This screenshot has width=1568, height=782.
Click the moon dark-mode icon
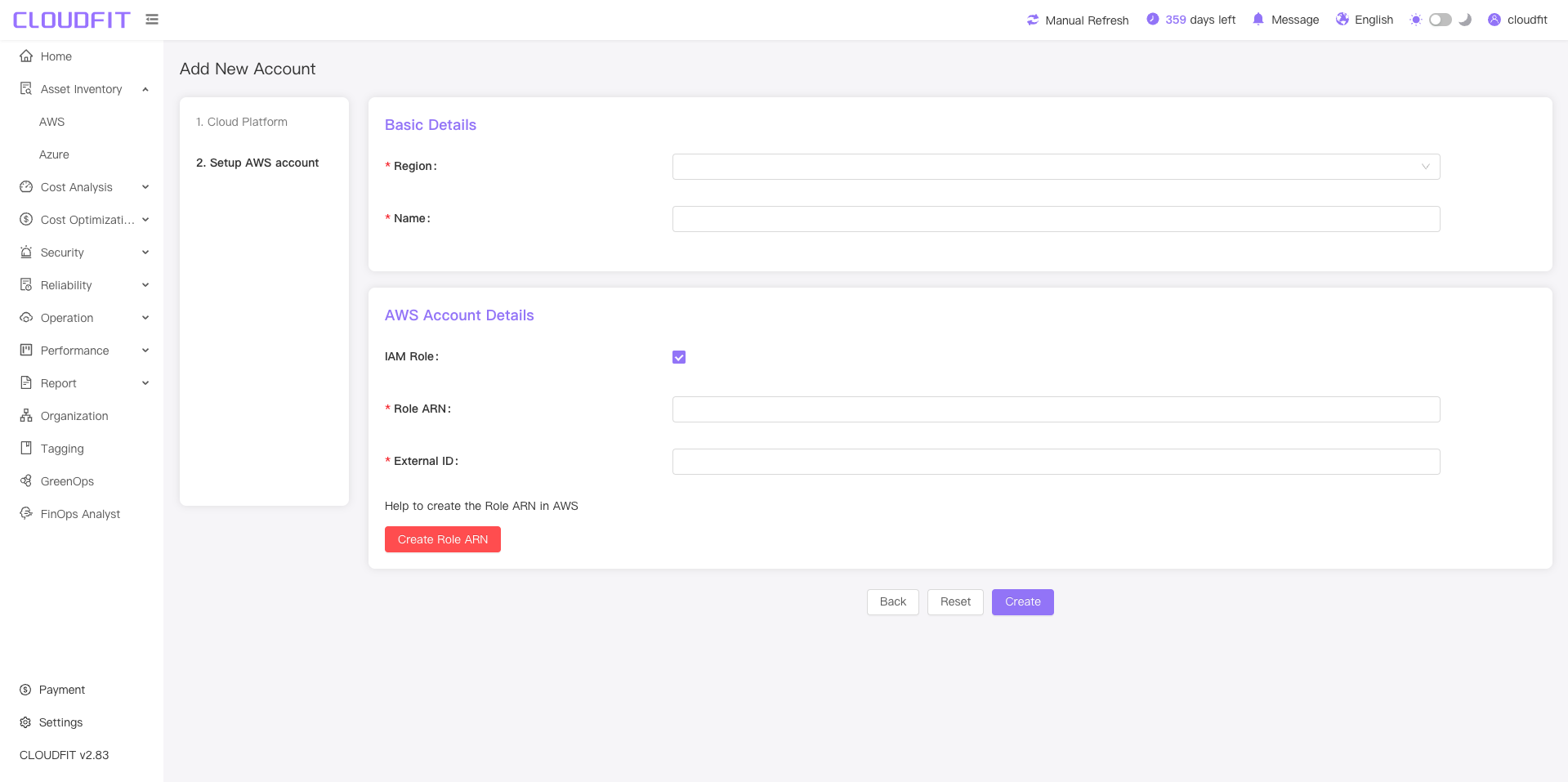(1465, 20)
